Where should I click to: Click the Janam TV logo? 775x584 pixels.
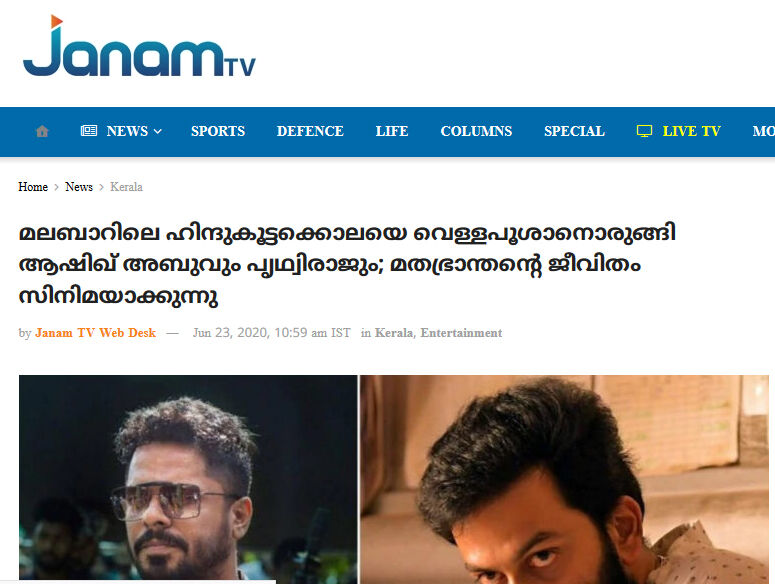tap(139, 46)
